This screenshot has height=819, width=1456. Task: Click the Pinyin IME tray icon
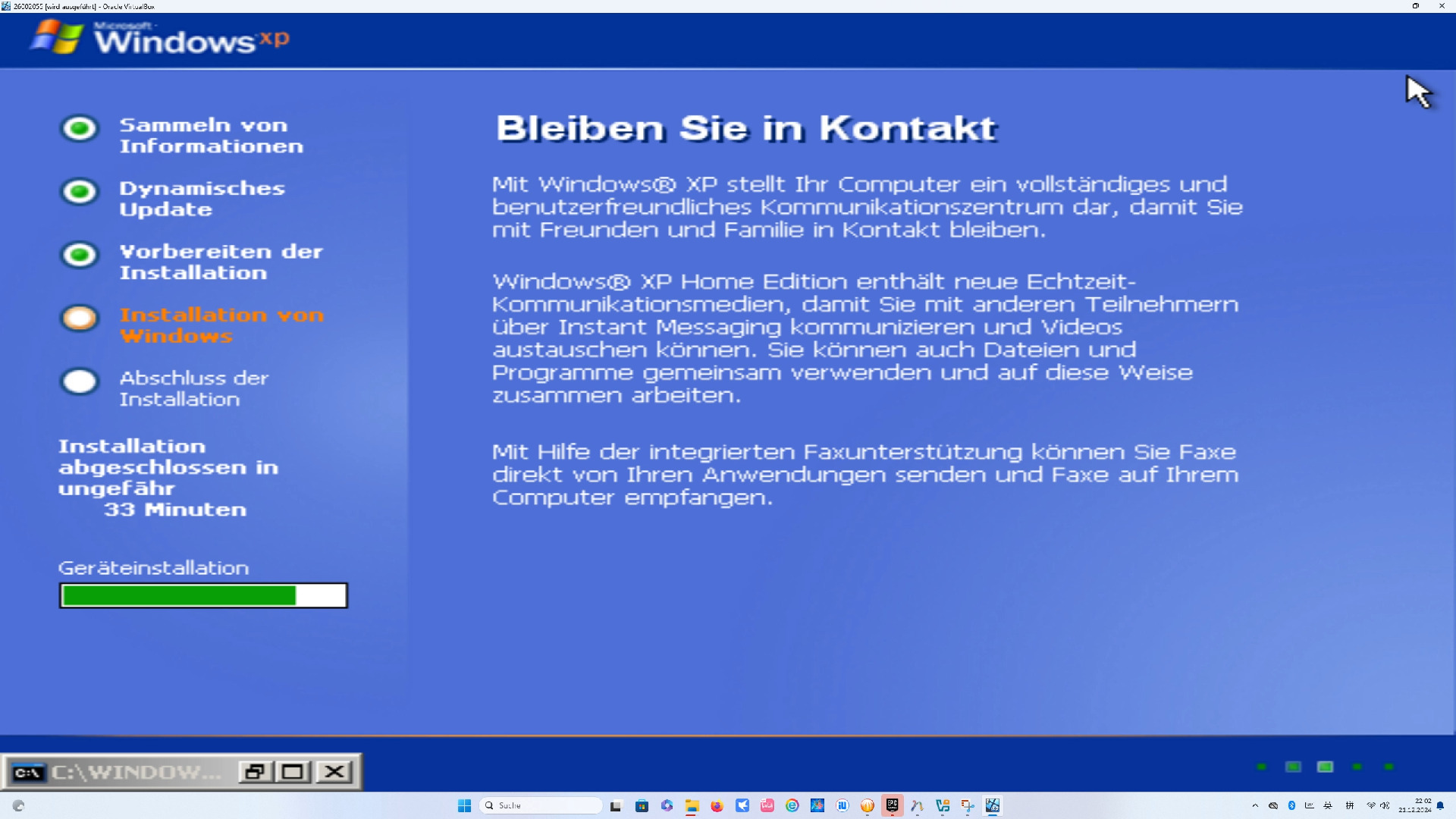click(1350, 805)
